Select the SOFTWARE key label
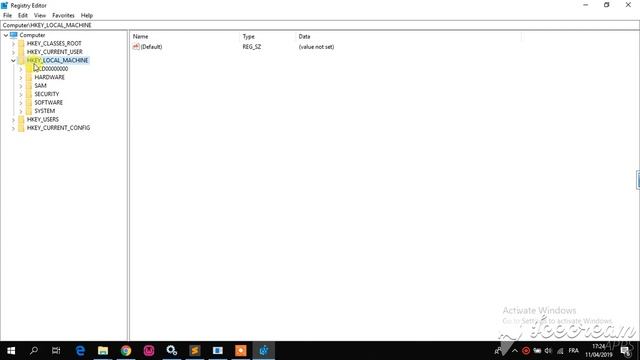Image resolution: width=640 pixels, height=360 pixels. (49, 102)
